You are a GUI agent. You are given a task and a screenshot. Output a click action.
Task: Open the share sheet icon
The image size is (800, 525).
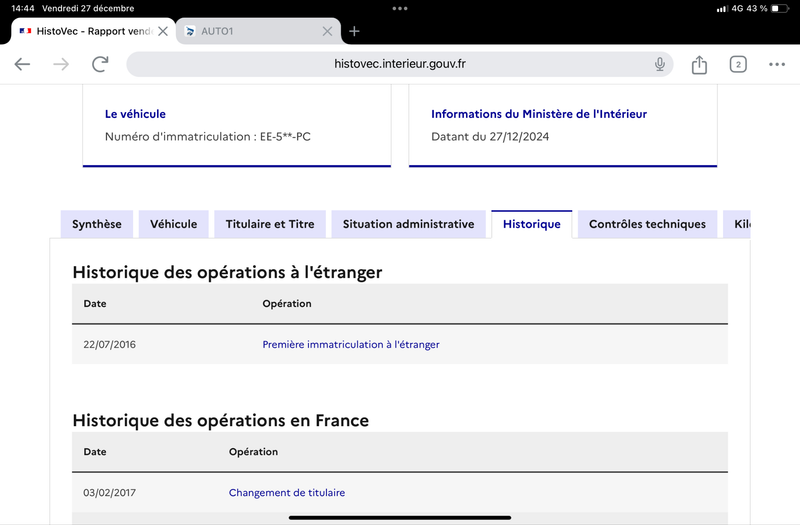pyautogui.click(x=699, y=64)
